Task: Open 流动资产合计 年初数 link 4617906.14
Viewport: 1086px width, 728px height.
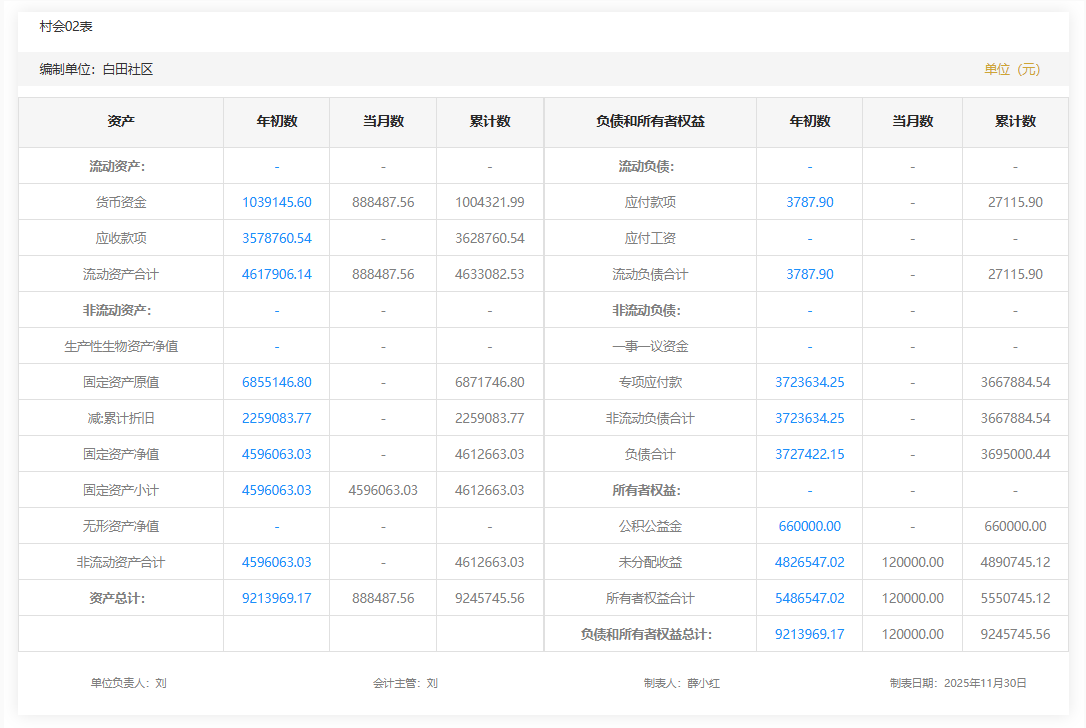Action: pos(276,274)
